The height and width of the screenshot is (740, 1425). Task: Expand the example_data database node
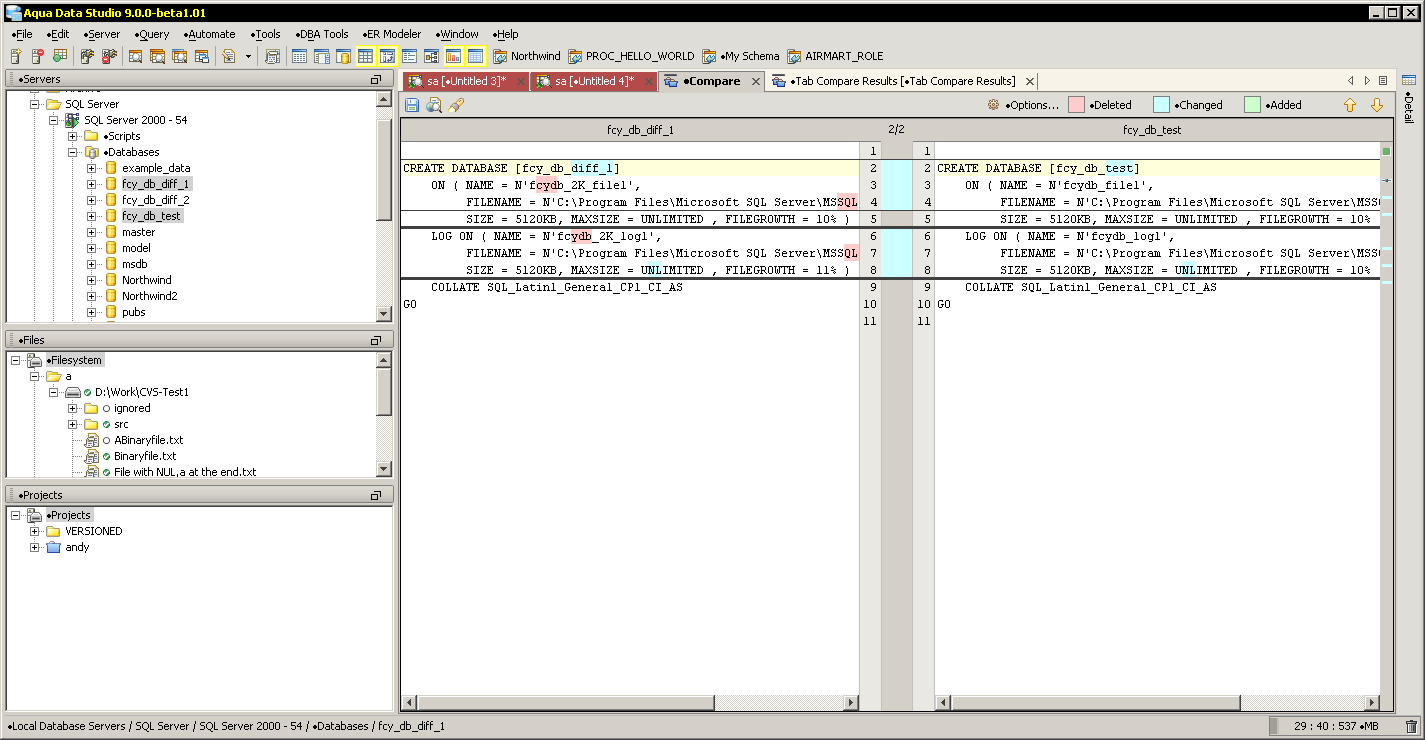tap(91, 168)
